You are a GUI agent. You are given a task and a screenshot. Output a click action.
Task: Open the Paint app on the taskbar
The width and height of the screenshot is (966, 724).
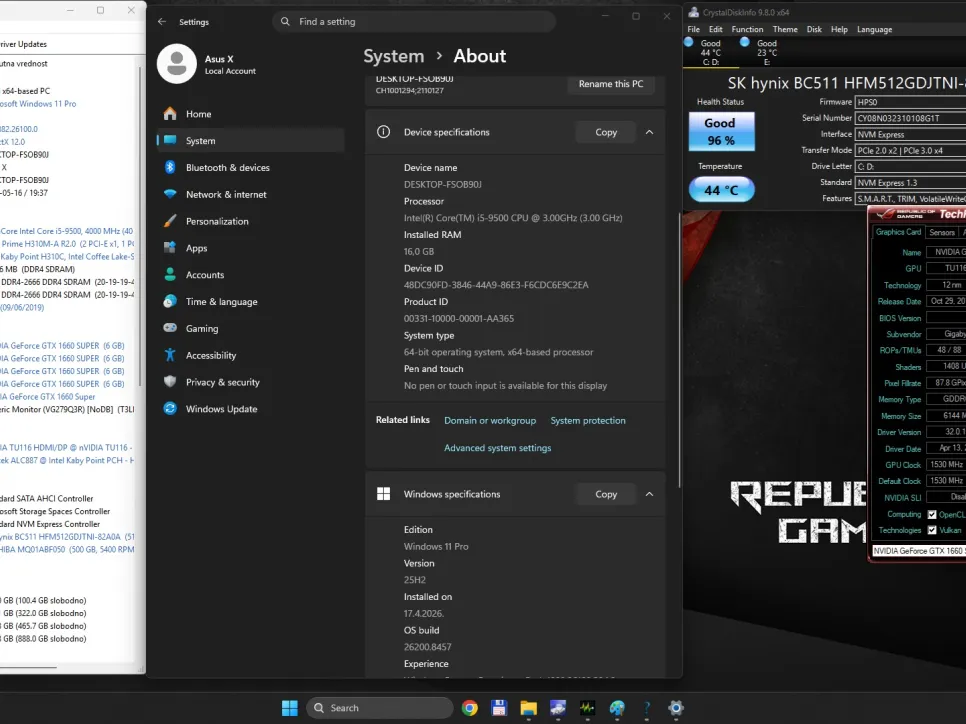617,708
